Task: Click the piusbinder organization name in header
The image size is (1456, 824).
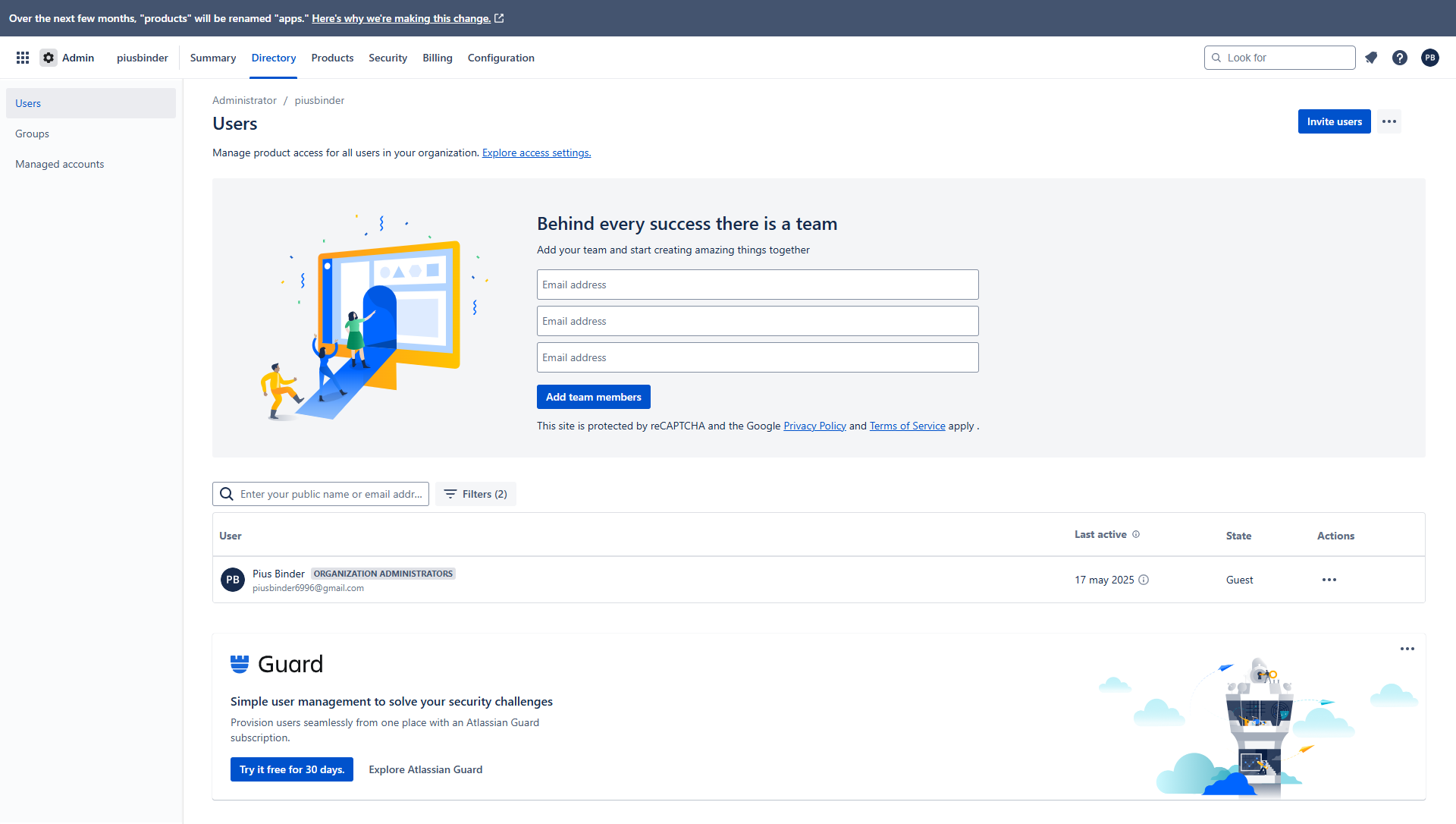Action: [143, 58]
